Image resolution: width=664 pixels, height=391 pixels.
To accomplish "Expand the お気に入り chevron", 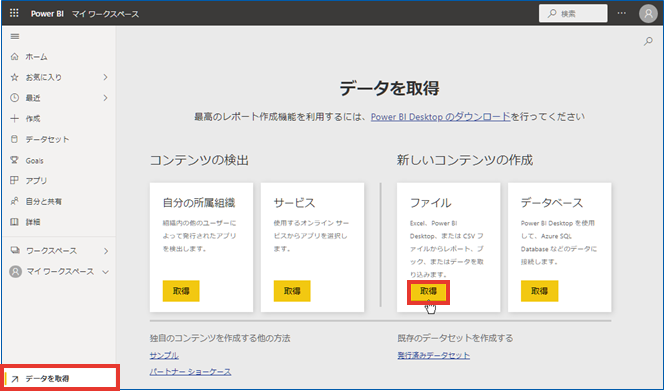I will [105, 77].
